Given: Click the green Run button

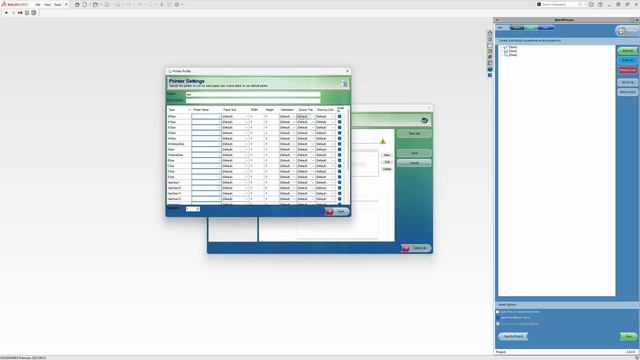Looking at the screenshot, I should point(629,336).
